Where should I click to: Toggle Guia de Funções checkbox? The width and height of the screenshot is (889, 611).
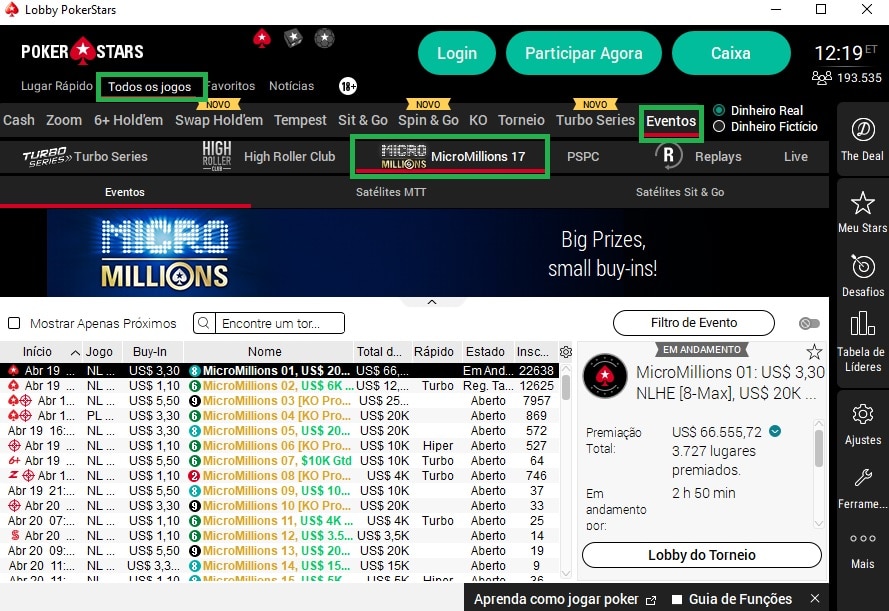point(677,599)
